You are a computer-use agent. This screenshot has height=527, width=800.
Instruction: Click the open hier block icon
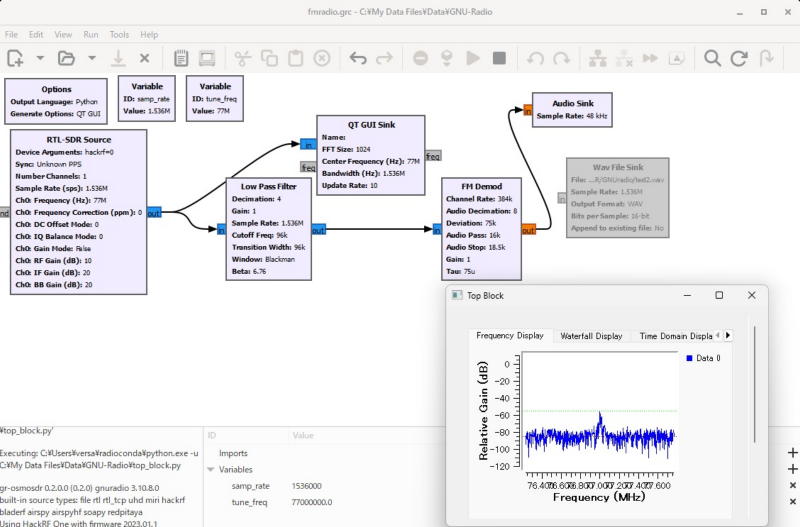(x=766, y=58)
